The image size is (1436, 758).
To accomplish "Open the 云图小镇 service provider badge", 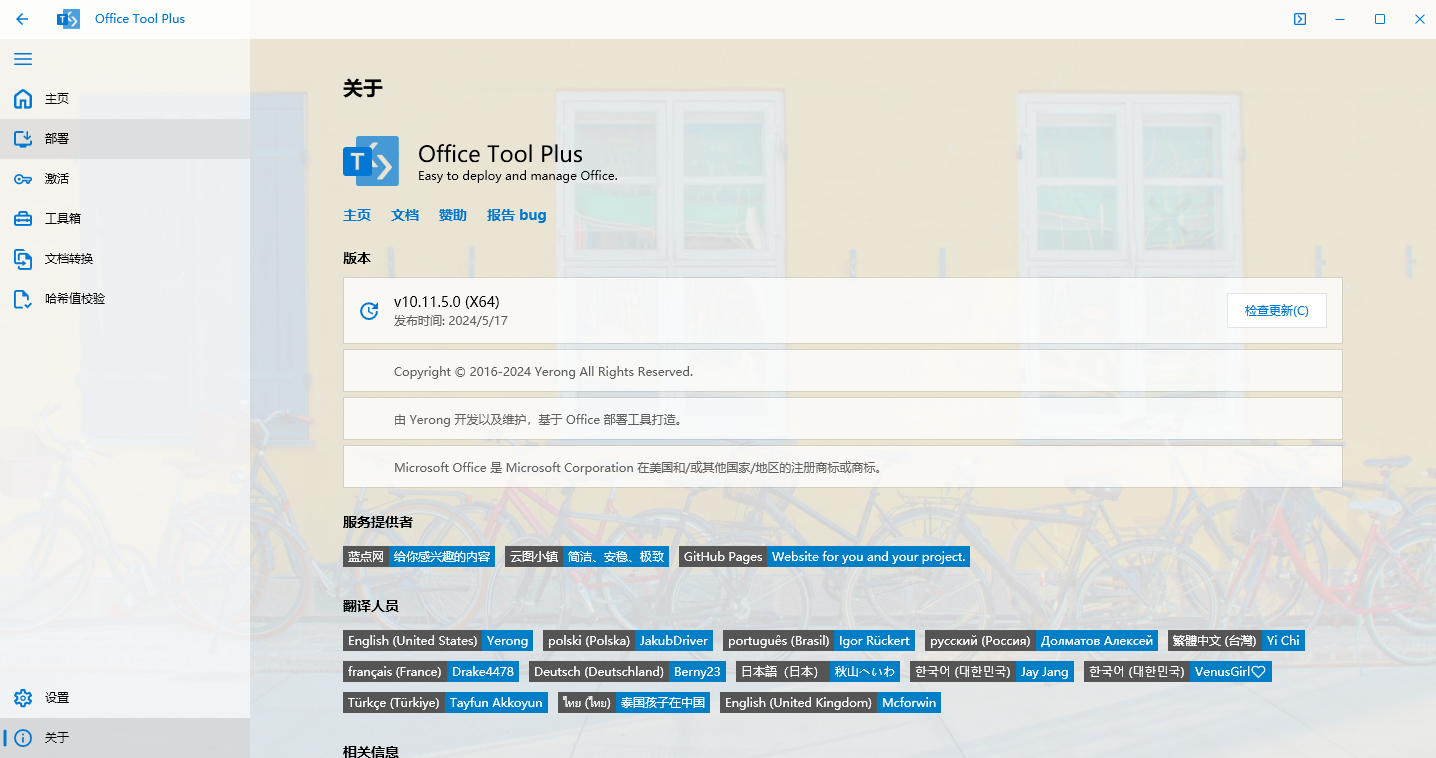I will (x=587, y=557).
